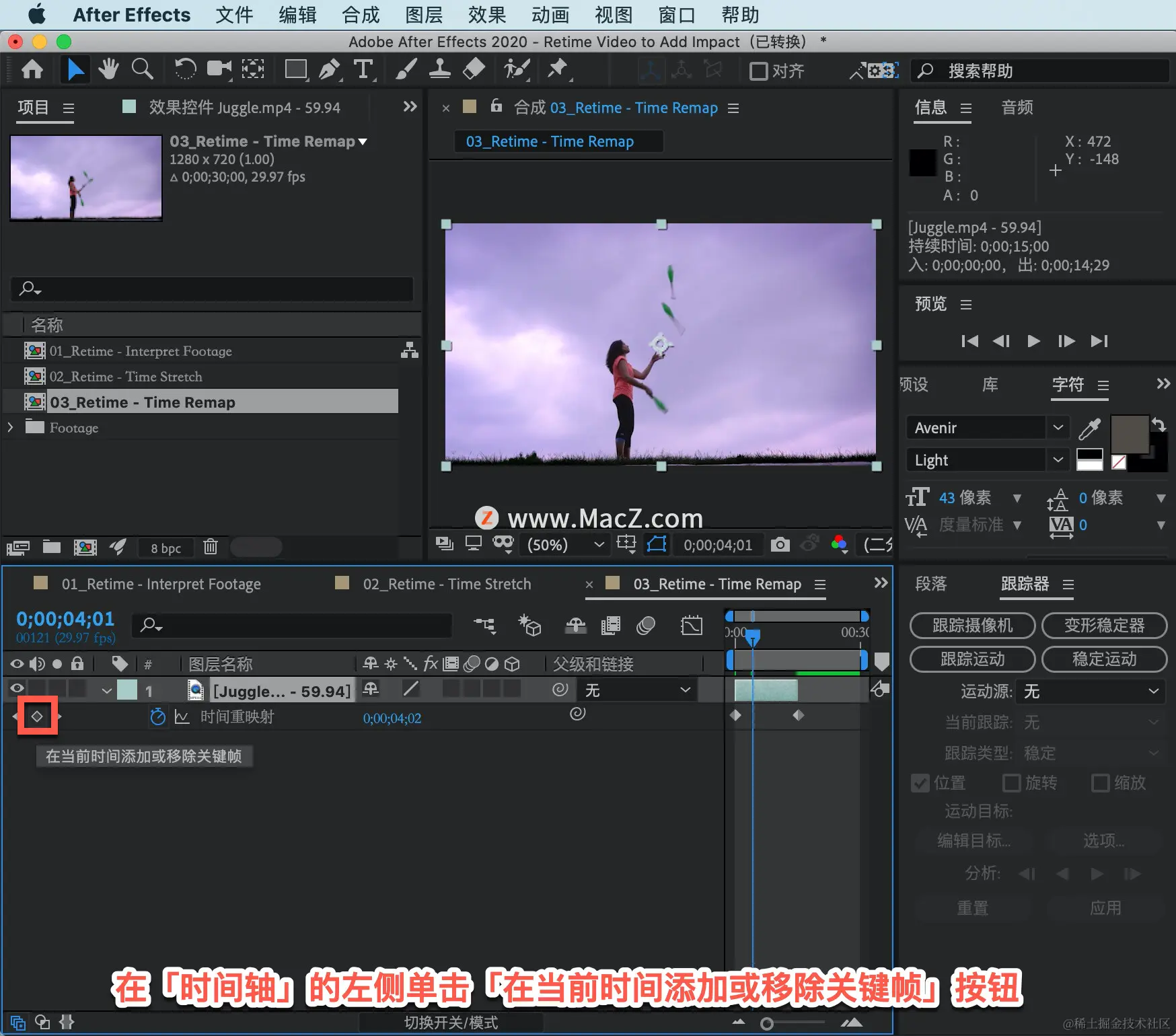Enable motion blur icon in timeline header
1176x1036 pixels.
click(x=646, y=626)
